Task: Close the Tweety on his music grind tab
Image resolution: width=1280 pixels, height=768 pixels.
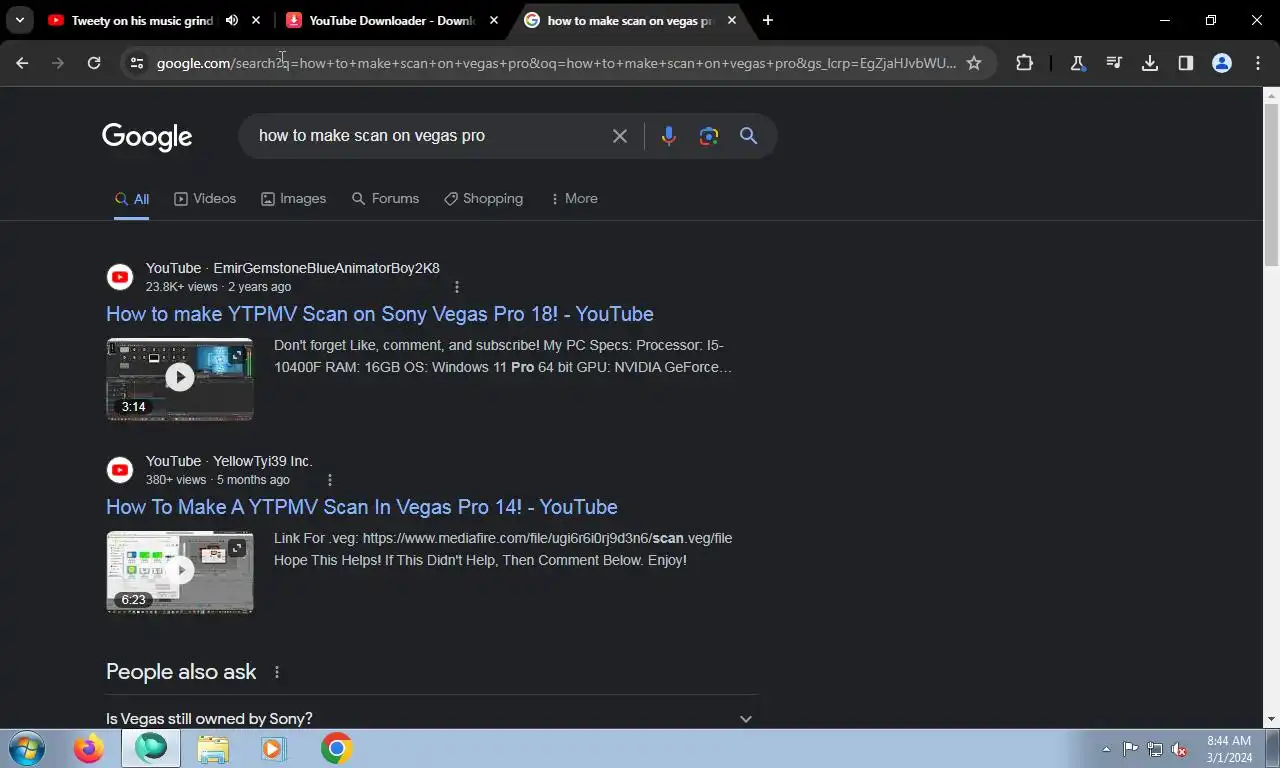Action: click(x=257, y=20)
